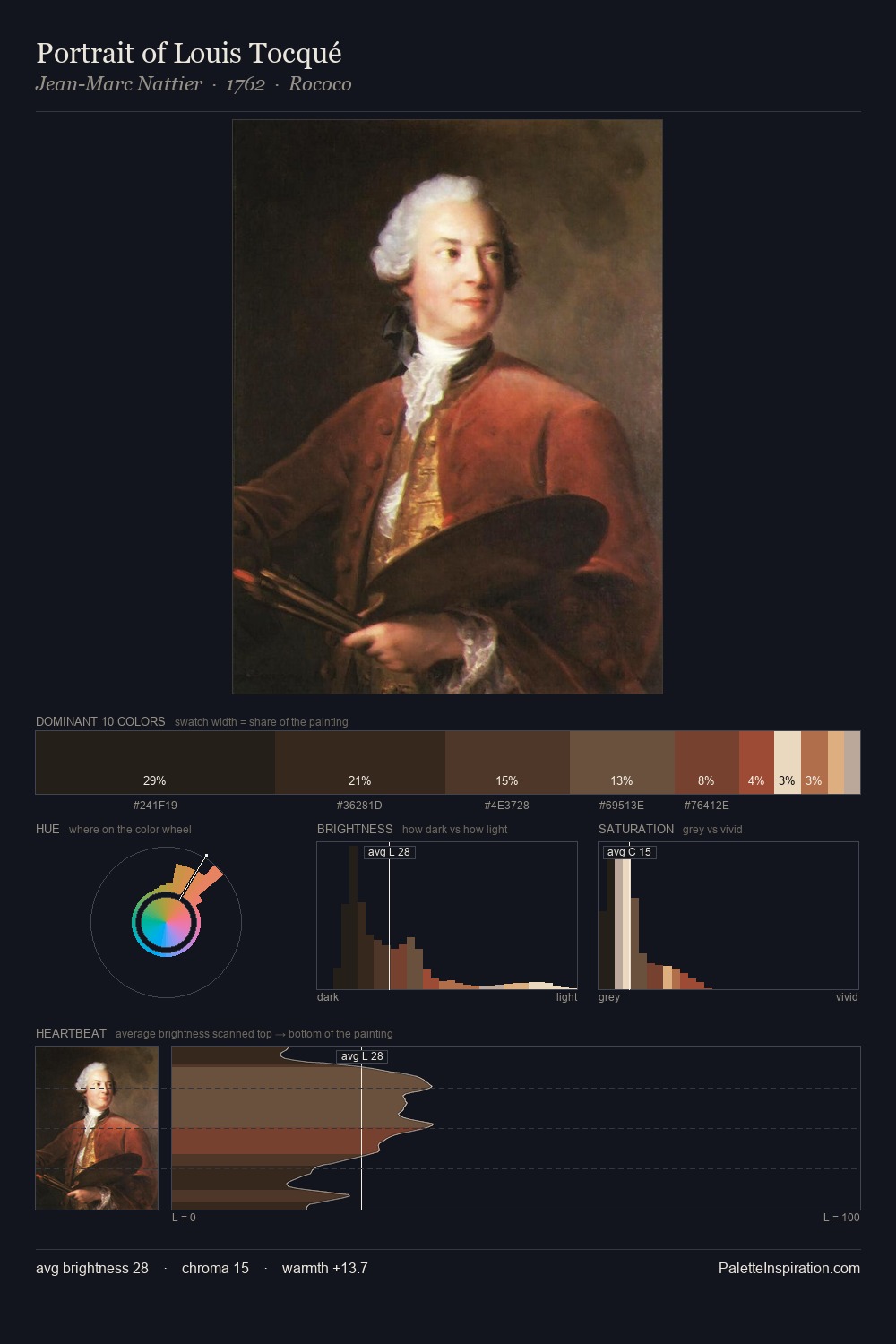Viewport: 896px width, 1344px height.
Task: Click the '#69513E' hex code text
Action: (x=622, y=806)
